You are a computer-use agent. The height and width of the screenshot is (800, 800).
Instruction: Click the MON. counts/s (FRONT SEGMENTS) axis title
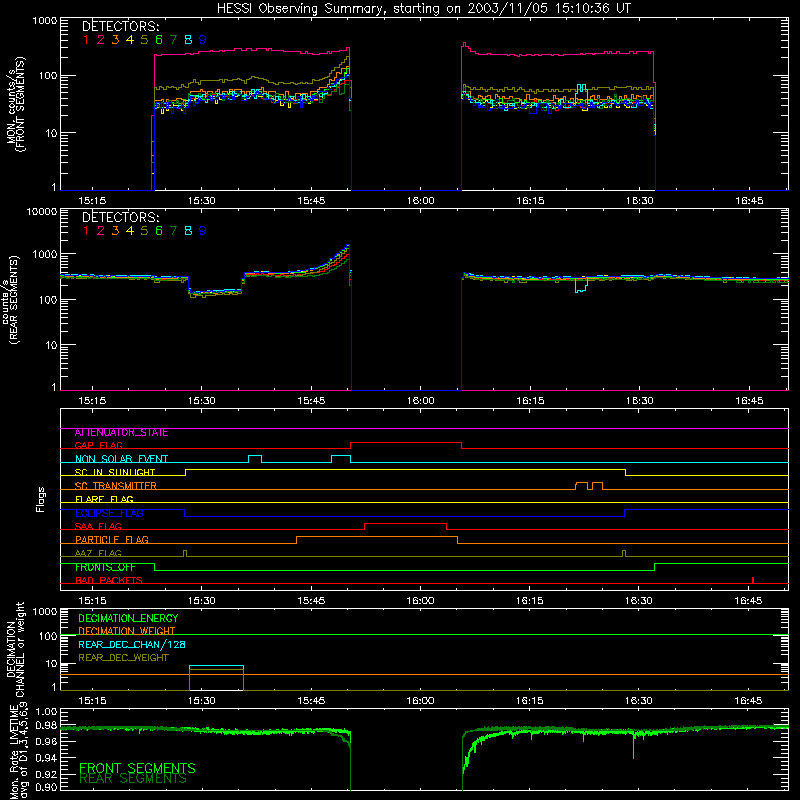[15, 104]
